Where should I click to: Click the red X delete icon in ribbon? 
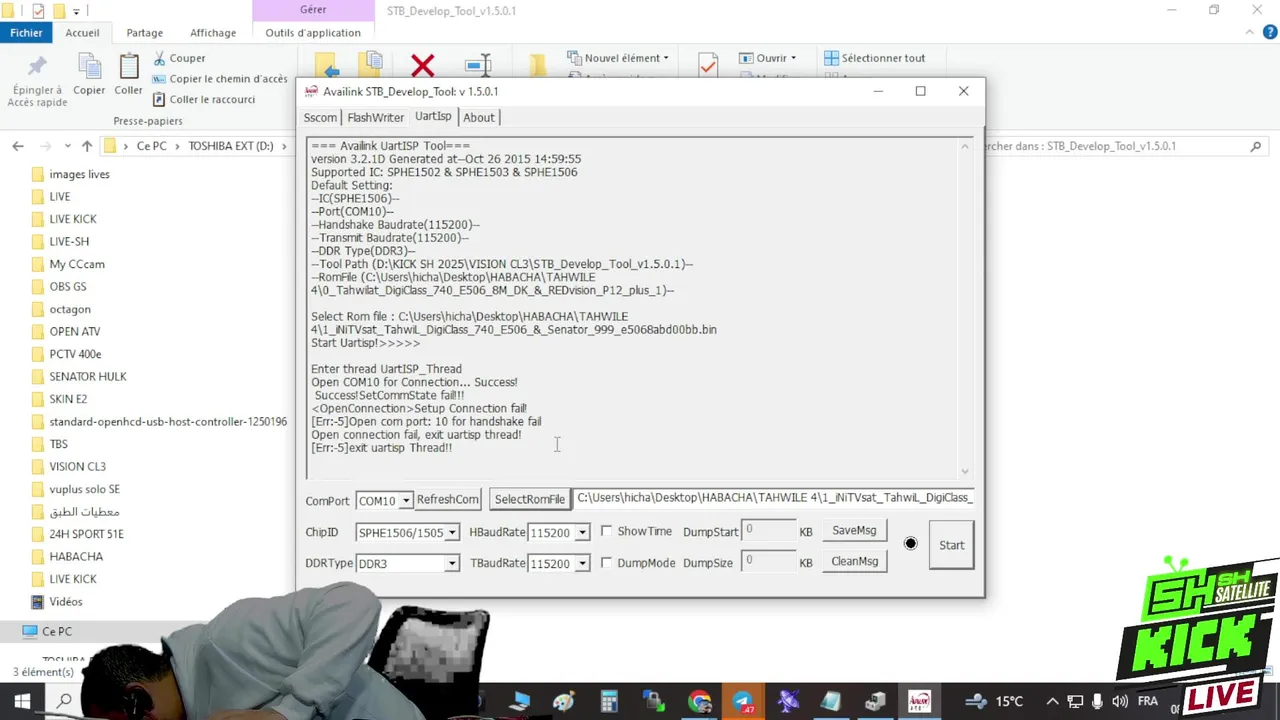pos(423,66)
